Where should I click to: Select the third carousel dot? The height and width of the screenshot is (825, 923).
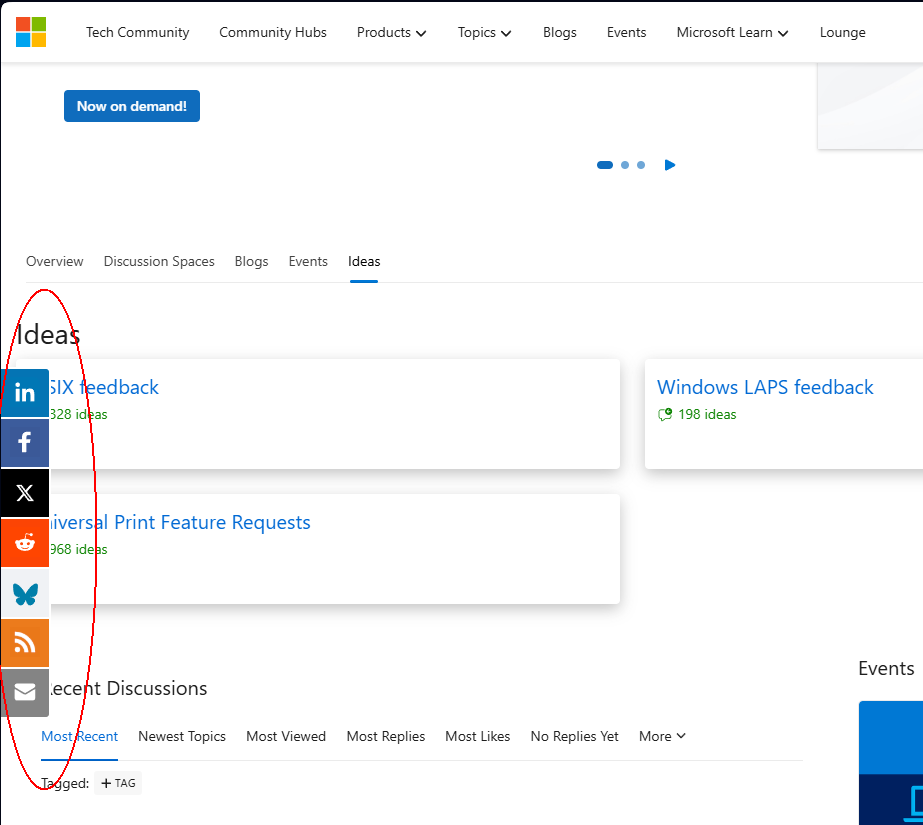coord(641,165)
